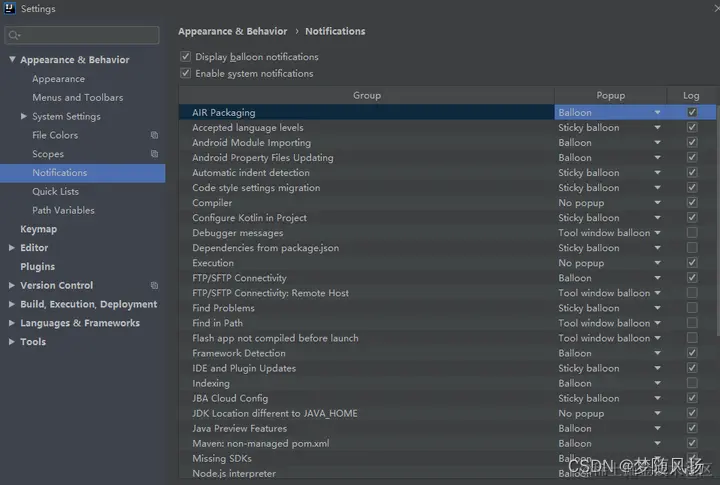
Task: Open Appearance settings page
Action: 58,79
